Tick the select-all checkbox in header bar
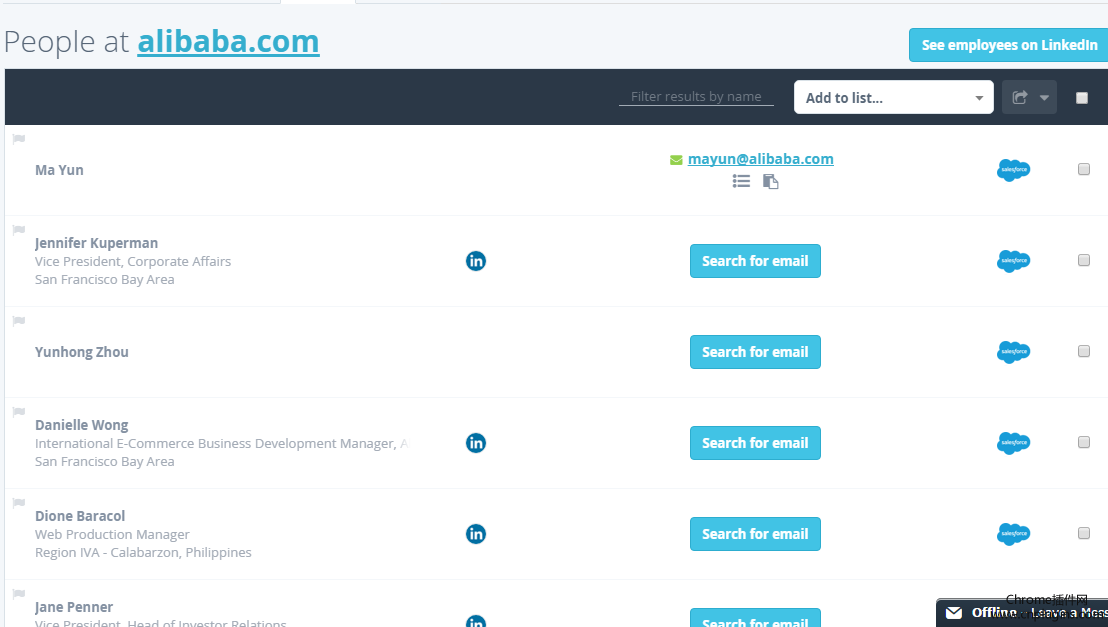Screen dimensions: 1108x627 (x=1082, y=98)
